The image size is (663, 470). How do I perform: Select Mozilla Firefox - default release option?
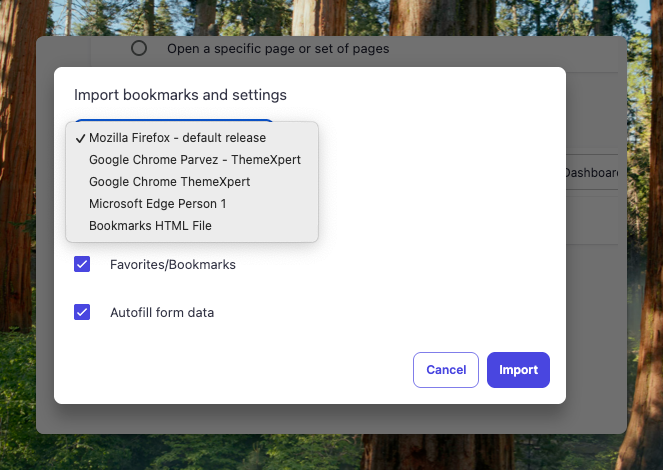[192, 138]
